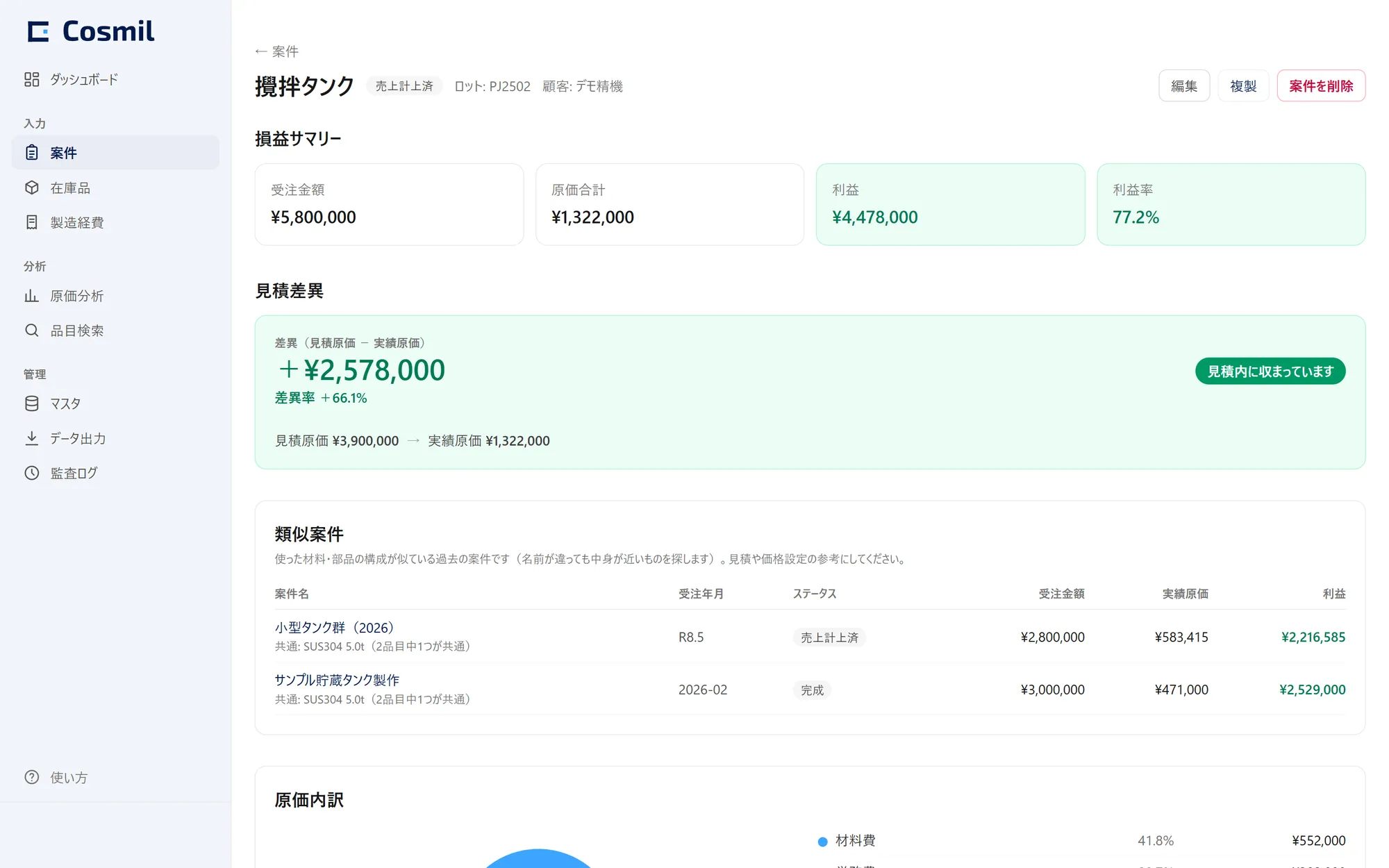Click 差異率 ＋66.1% text

[321, 398]
